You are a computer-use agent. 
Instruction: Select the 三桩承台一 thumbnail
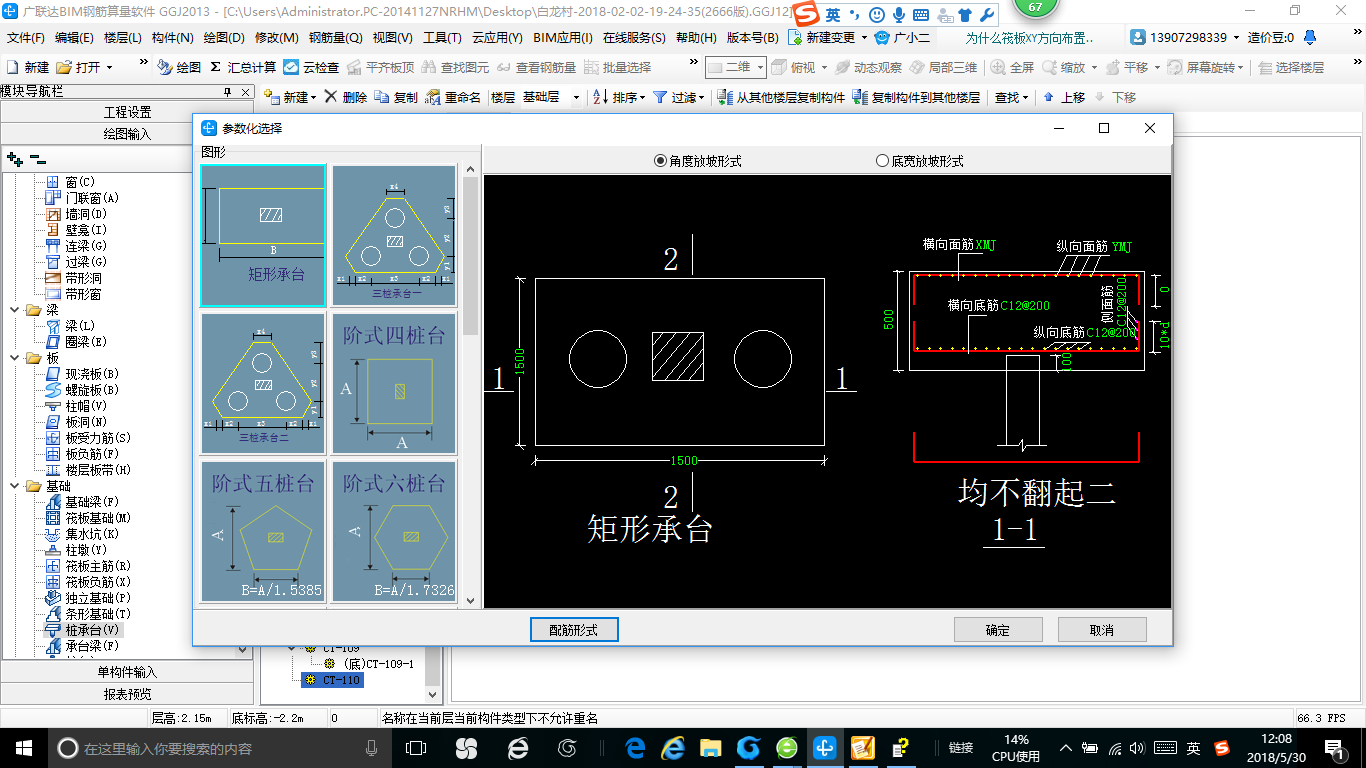tap(394, 235)
